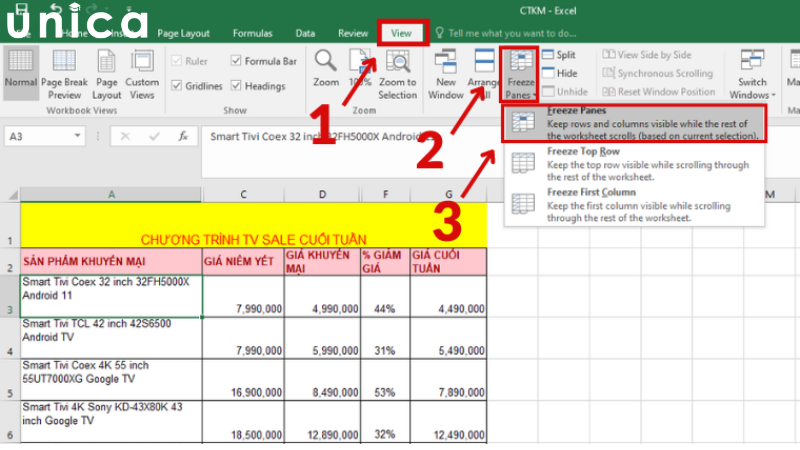Open the Switch Windows dropdown

pos(751,74)
